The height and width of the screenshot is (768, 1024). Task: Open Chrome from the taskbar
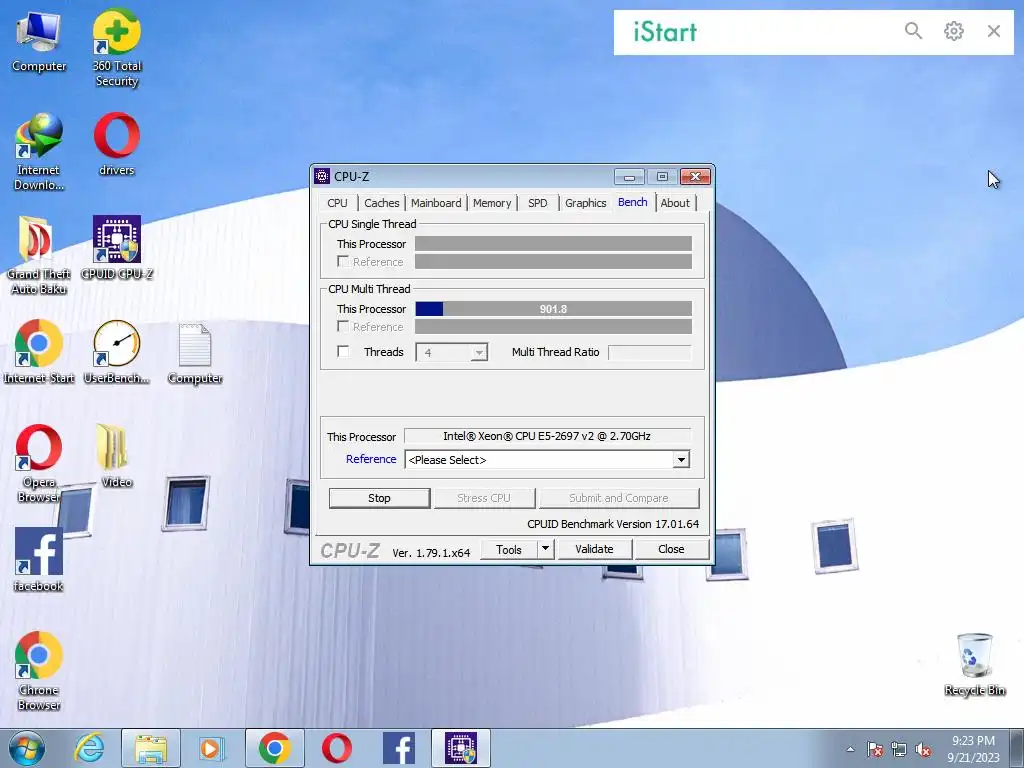click(x=274, y=748)
